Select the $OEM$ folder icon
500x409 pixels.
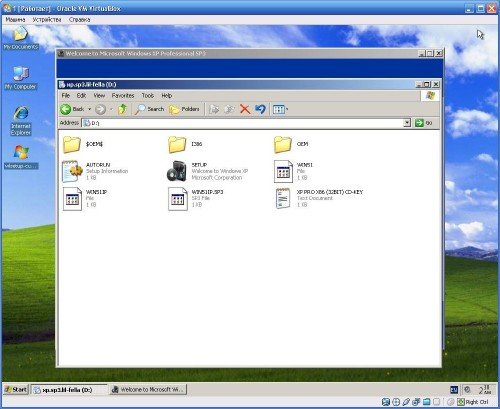click(72, 144)
